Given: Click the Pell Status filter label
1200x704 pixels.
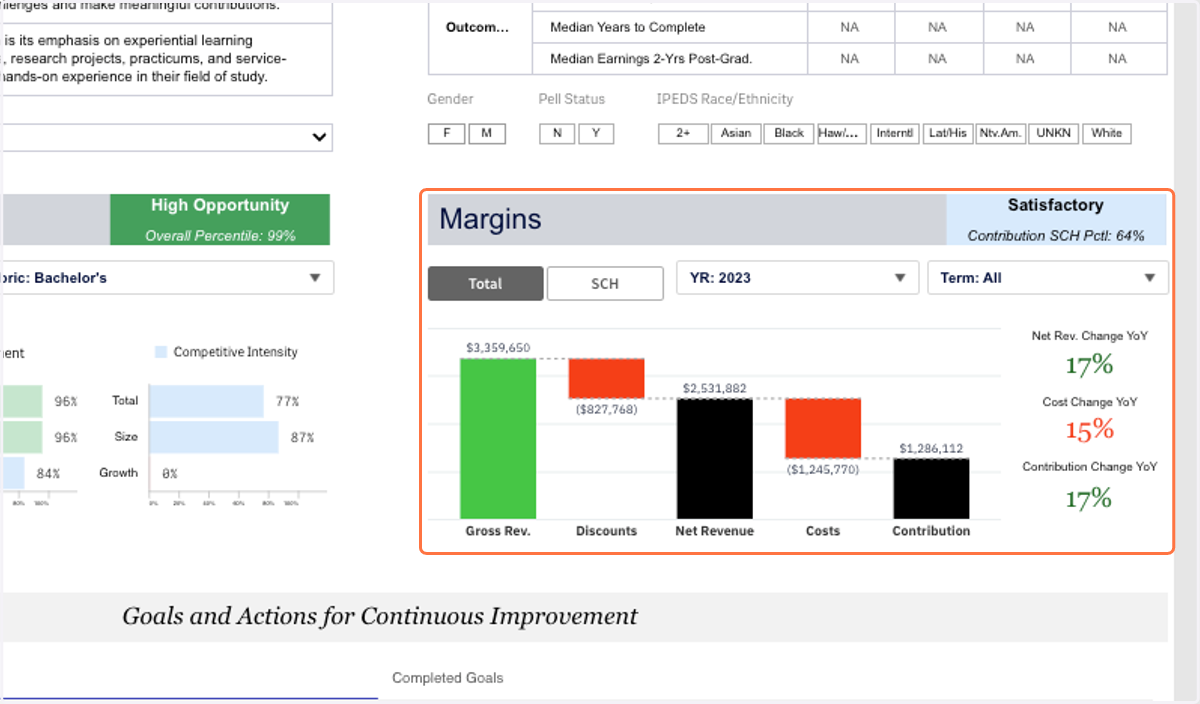Looking at the screenshot, I should click(572, 99).
